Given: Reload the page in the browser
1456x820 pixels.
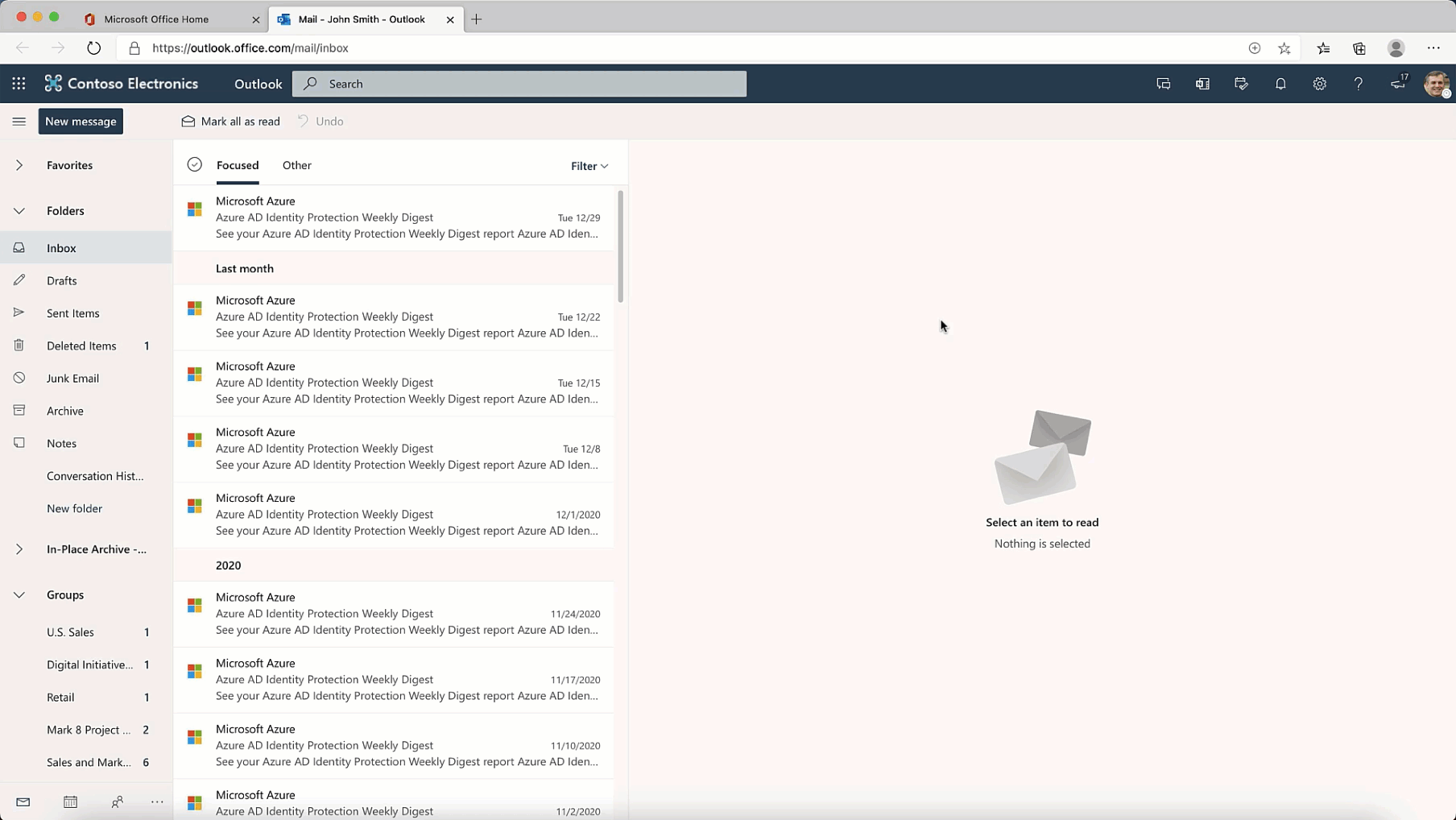Looking at the screenshot, I should 94,48.
